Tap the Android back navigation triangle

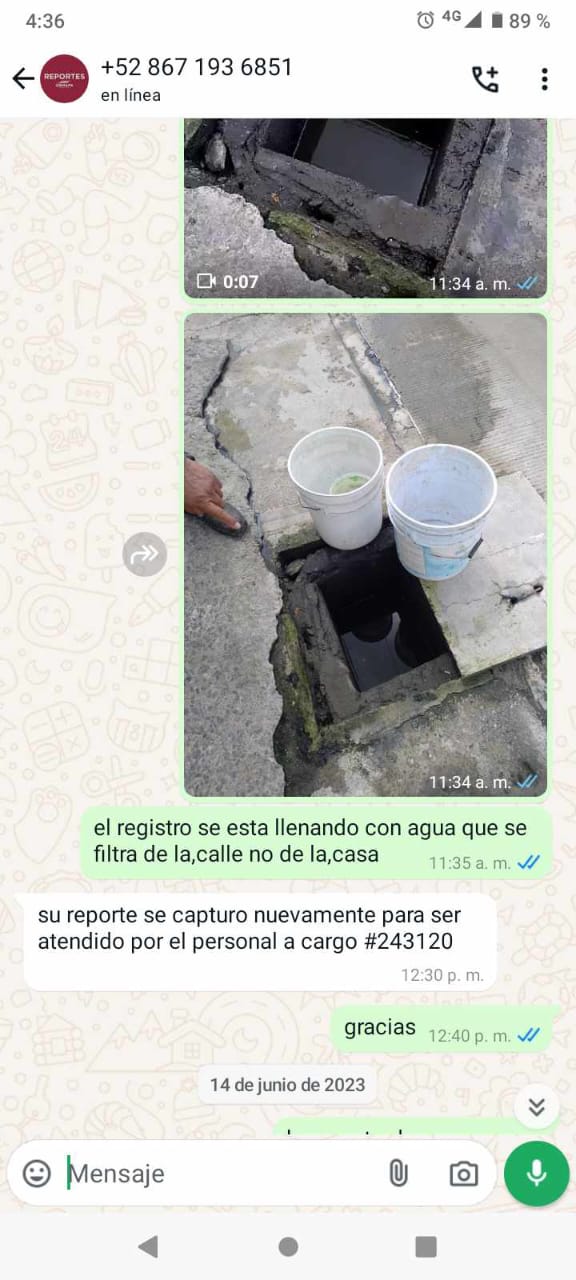[x=148, y=1246]
